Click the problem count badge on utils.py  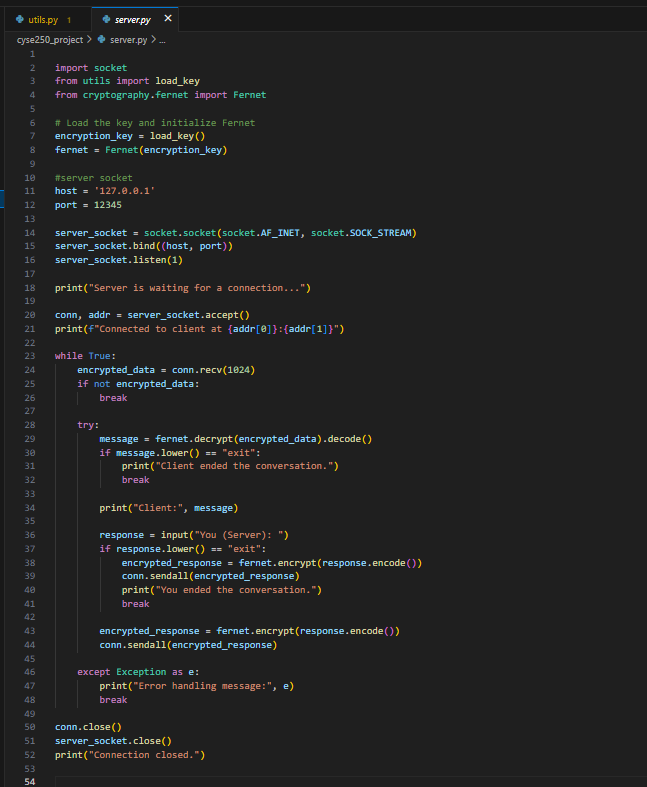click(x=69, y=19)
